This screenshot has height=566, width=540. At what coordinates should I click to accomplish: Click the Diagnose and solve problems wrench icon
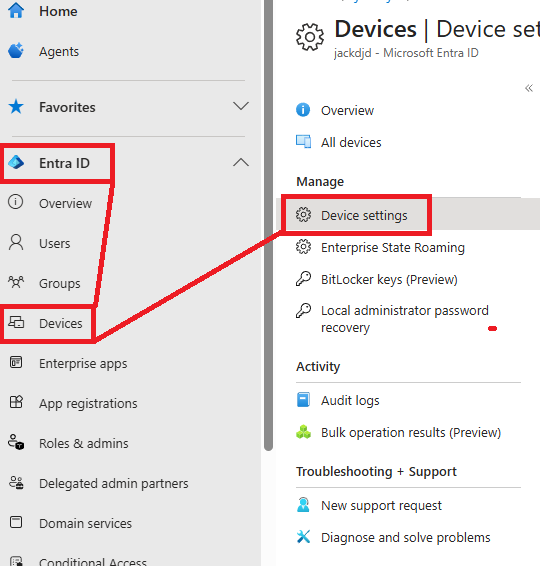pos(303,537)
